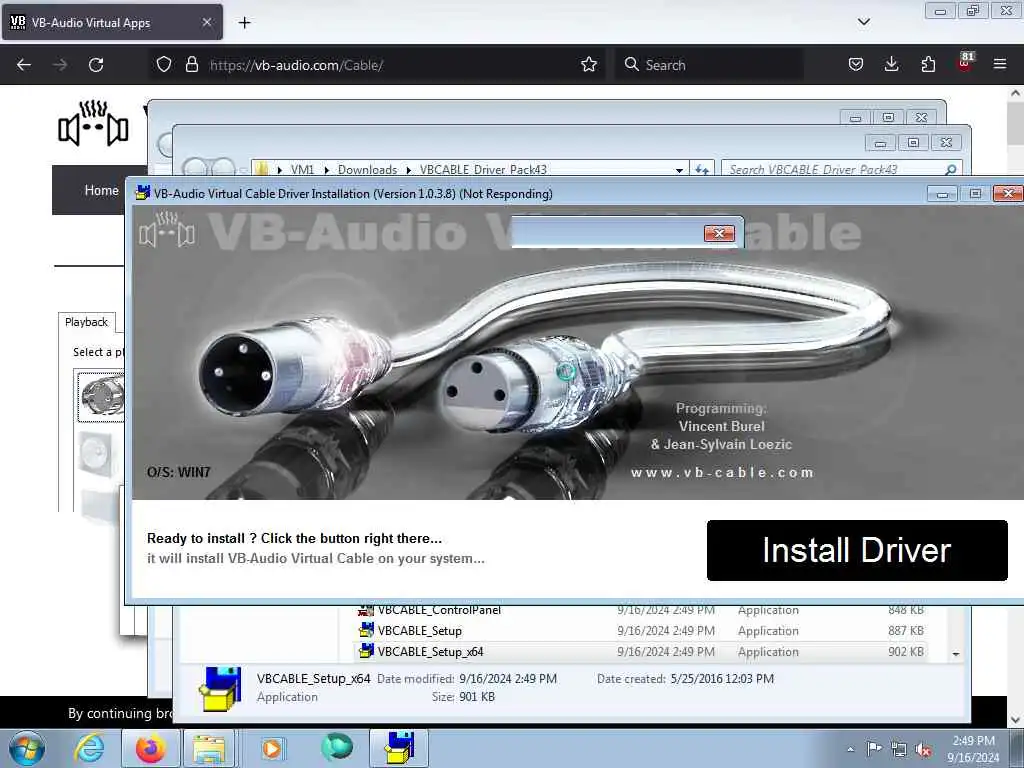
Task: Open the Windows Start menu
Action: point(27,748)
